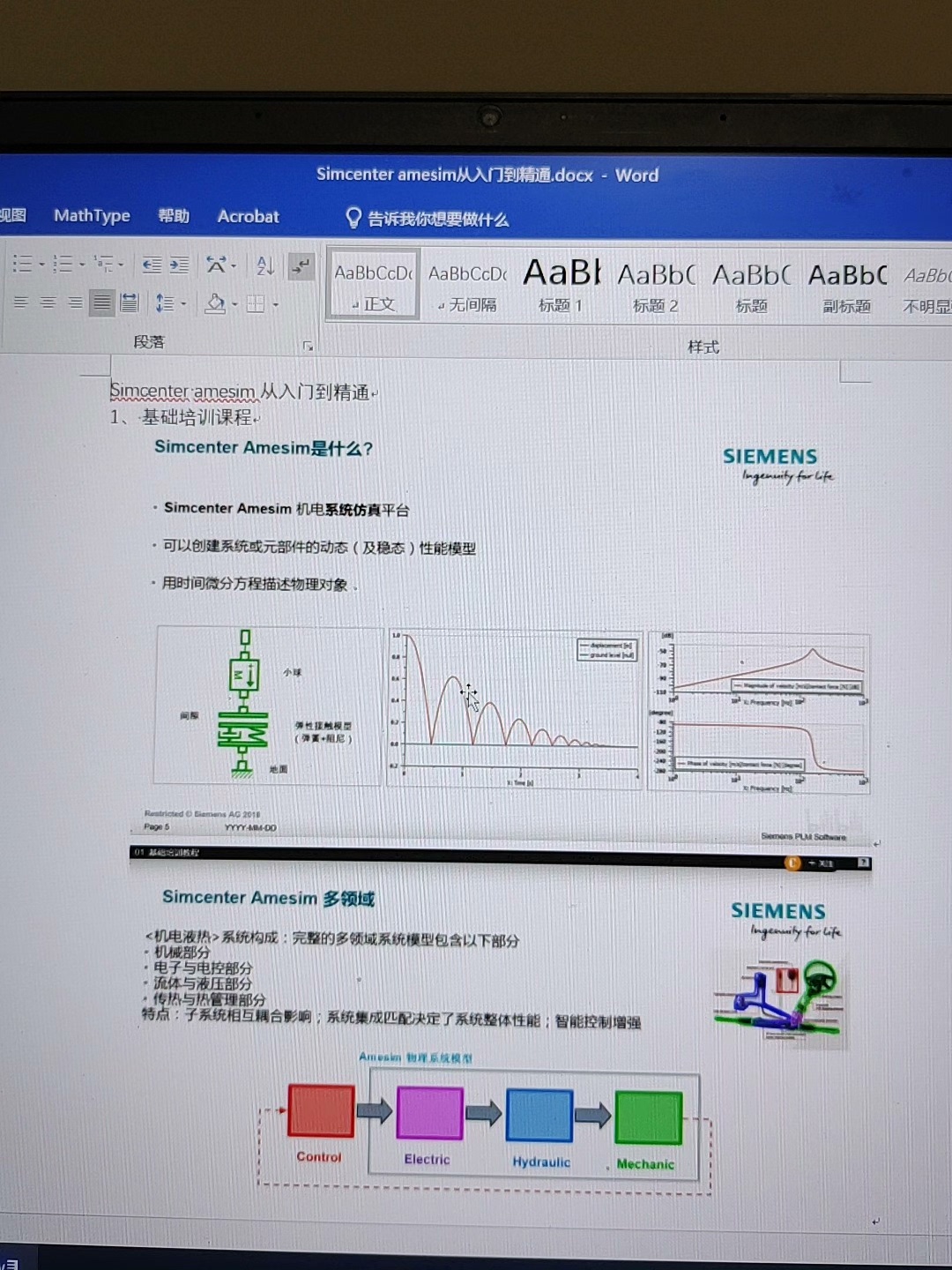Screen dimensions: 952x1270
Task: Click the line 1、基础培训课程
Action: 182,416
